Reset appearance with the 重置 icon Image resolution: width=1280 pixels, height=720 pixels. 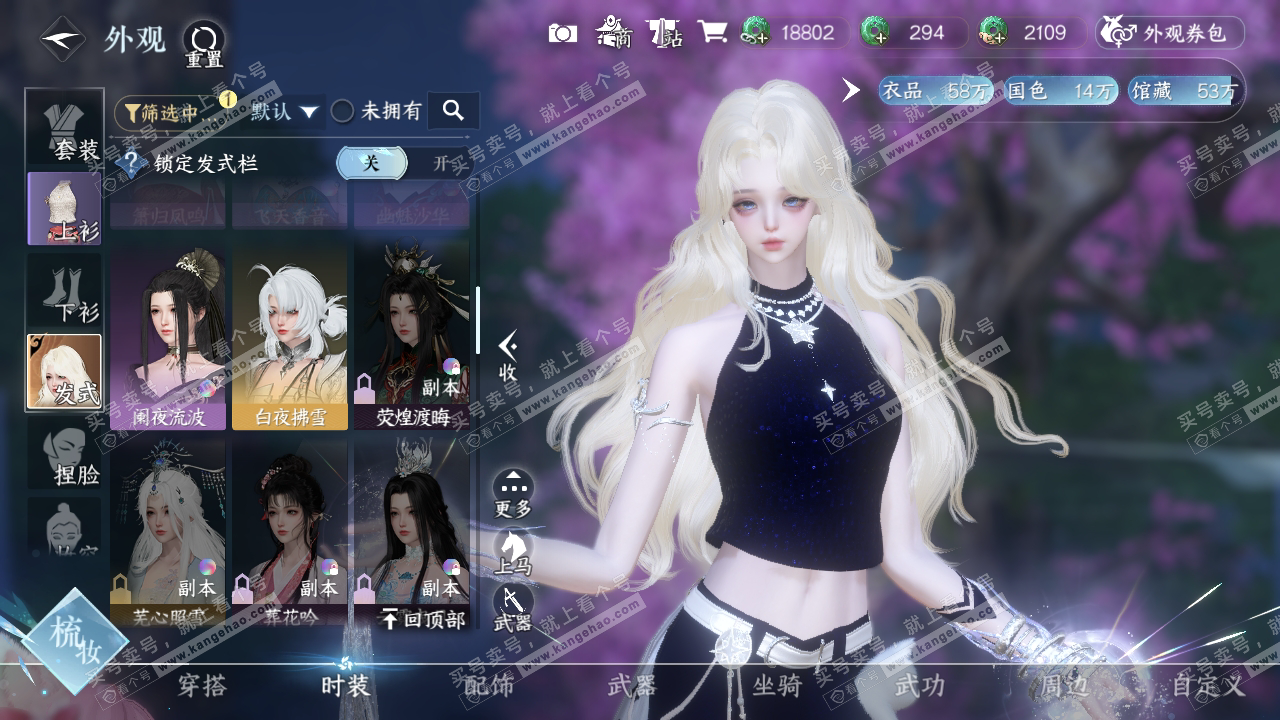pyautogui.click(x=204, y=45)
